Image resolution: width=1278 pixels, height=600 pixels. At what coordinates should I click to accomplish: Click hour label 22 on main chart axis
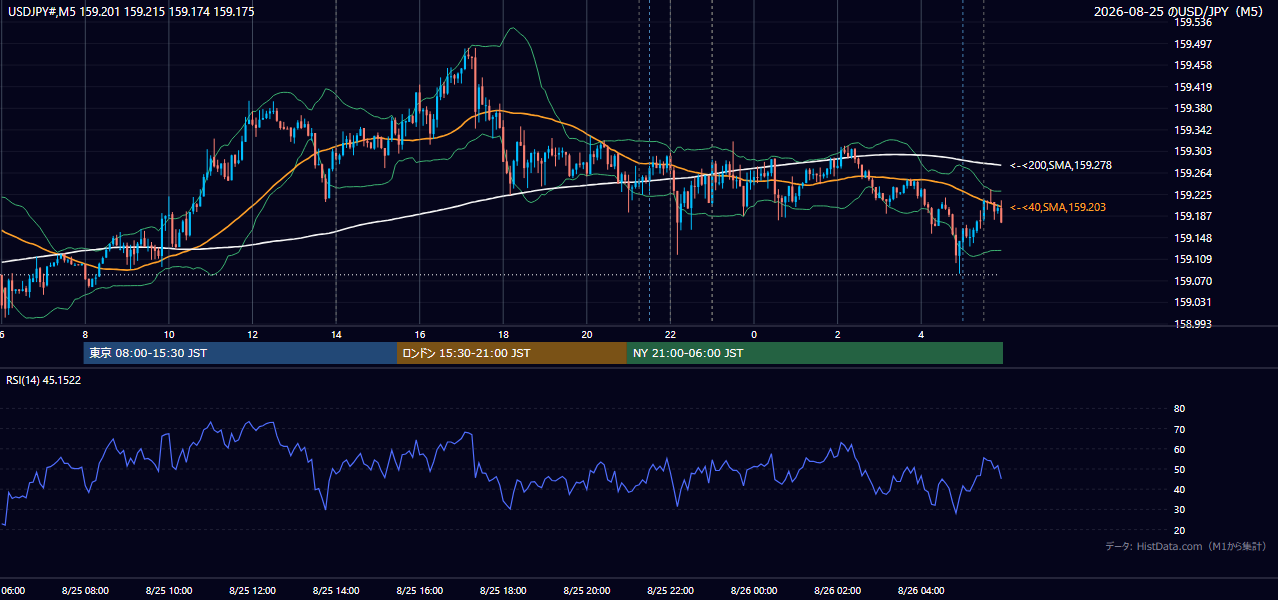[x=670, y=334]
